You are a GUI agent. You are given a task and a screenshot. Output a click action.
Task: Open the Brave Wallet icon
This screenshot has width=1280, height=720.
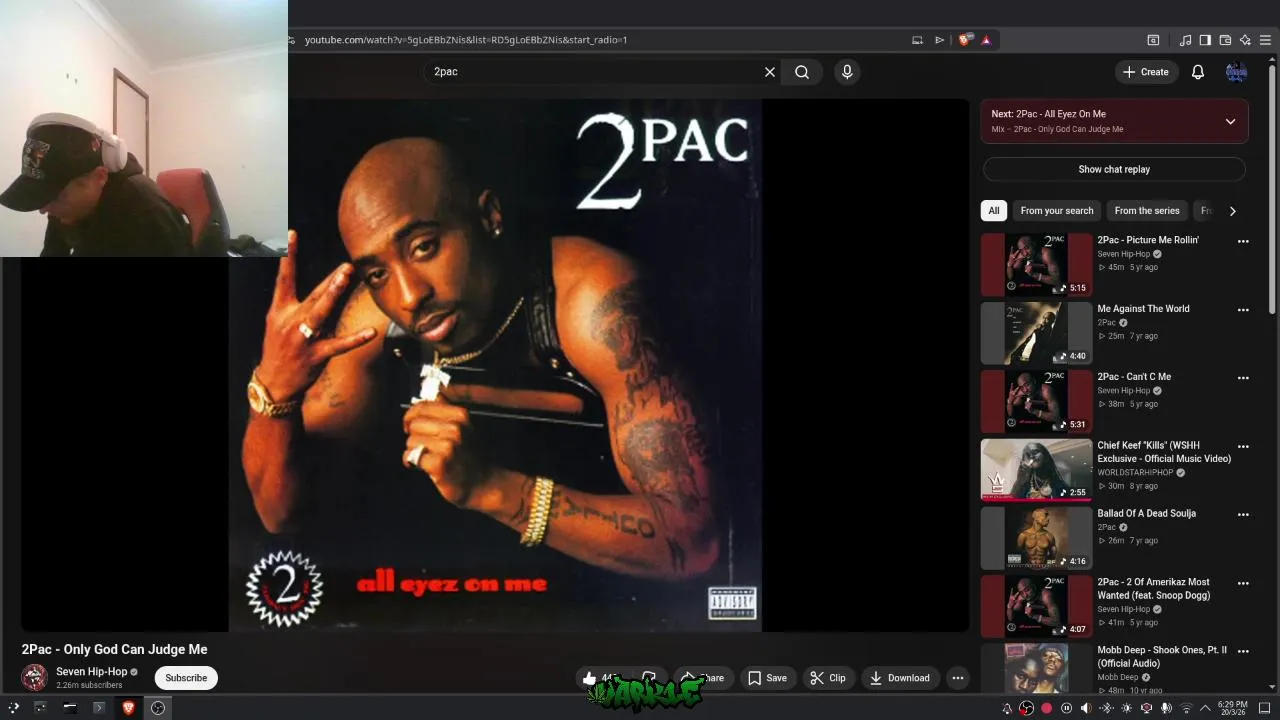click(1225, 40)
